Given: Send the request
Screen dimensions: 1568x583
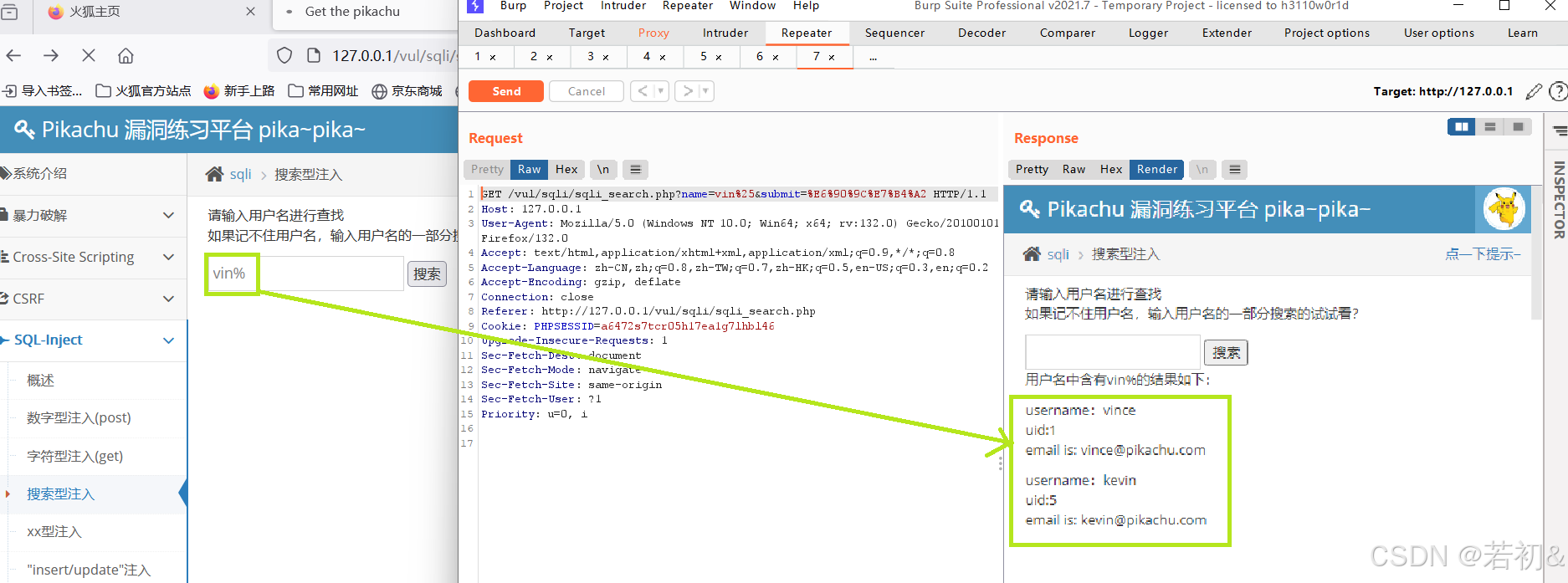Looking at the screenshot, I should [x=506, y=91].
